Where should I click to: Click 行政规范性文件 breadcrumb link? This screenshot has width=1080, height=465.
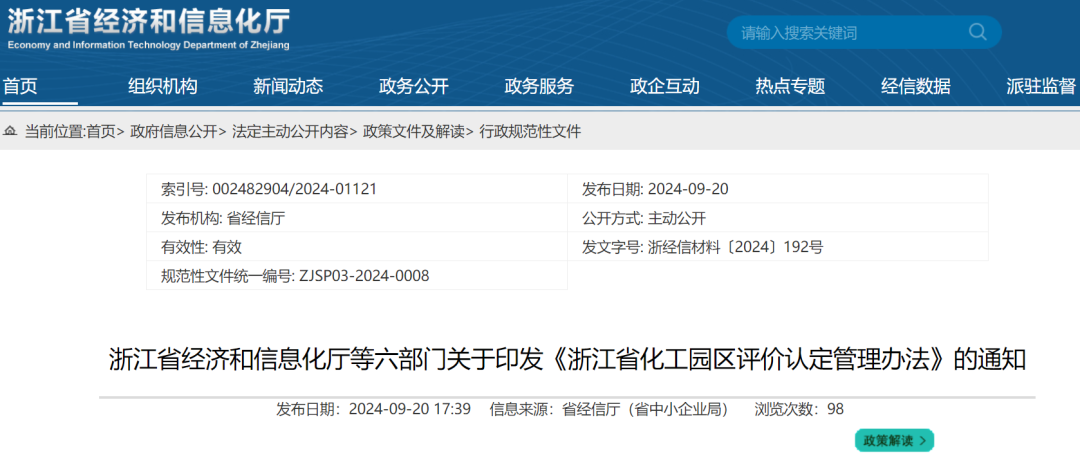tap(530, 131)
